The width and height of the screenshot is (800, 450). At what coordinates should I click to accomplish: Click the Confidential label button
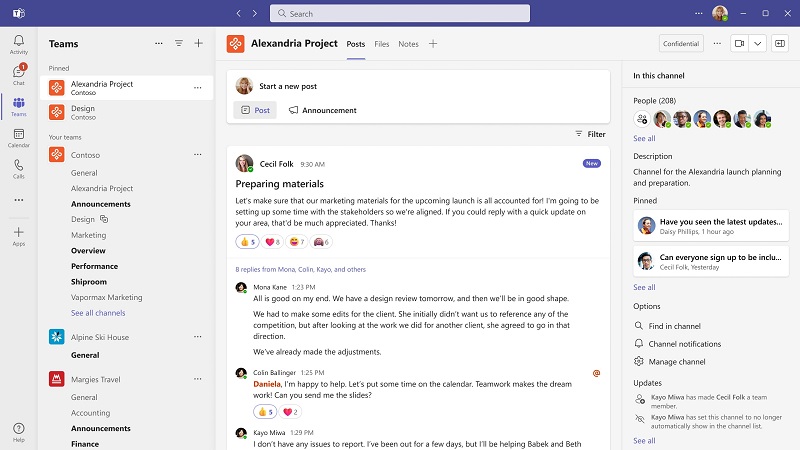pos(681,43)
